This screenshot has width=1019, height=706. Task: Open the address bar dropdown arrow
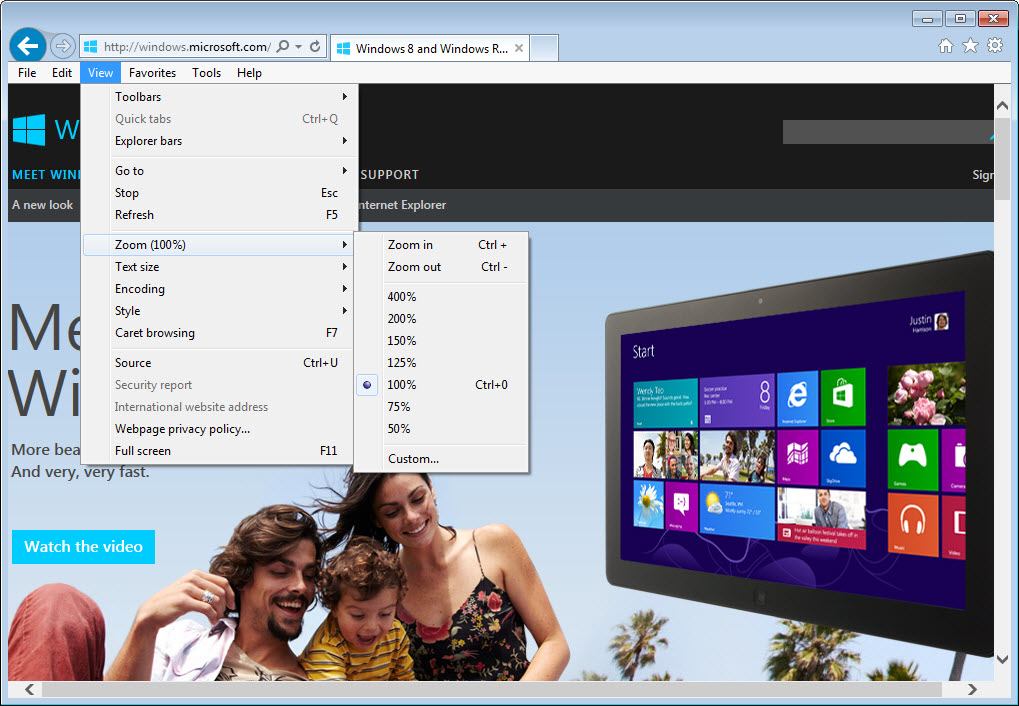tap(298, 47)
